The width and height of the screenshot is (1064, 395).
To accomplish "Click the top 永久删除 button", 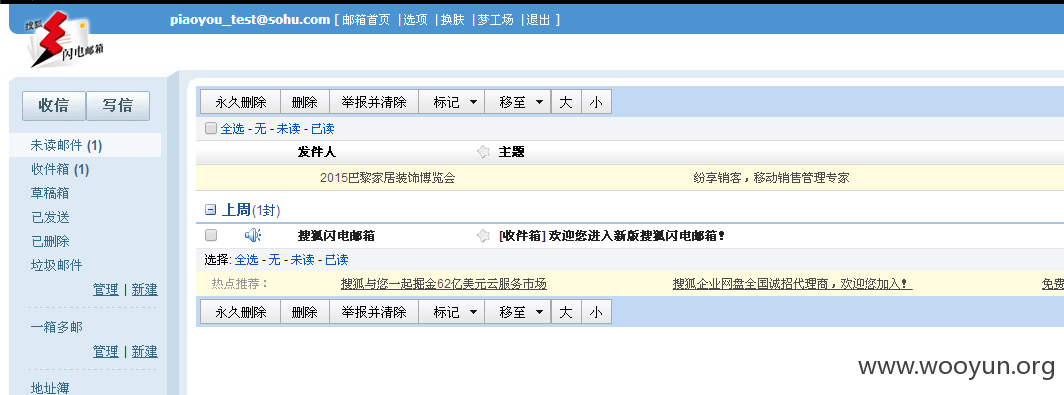I will tap(240, 102).
